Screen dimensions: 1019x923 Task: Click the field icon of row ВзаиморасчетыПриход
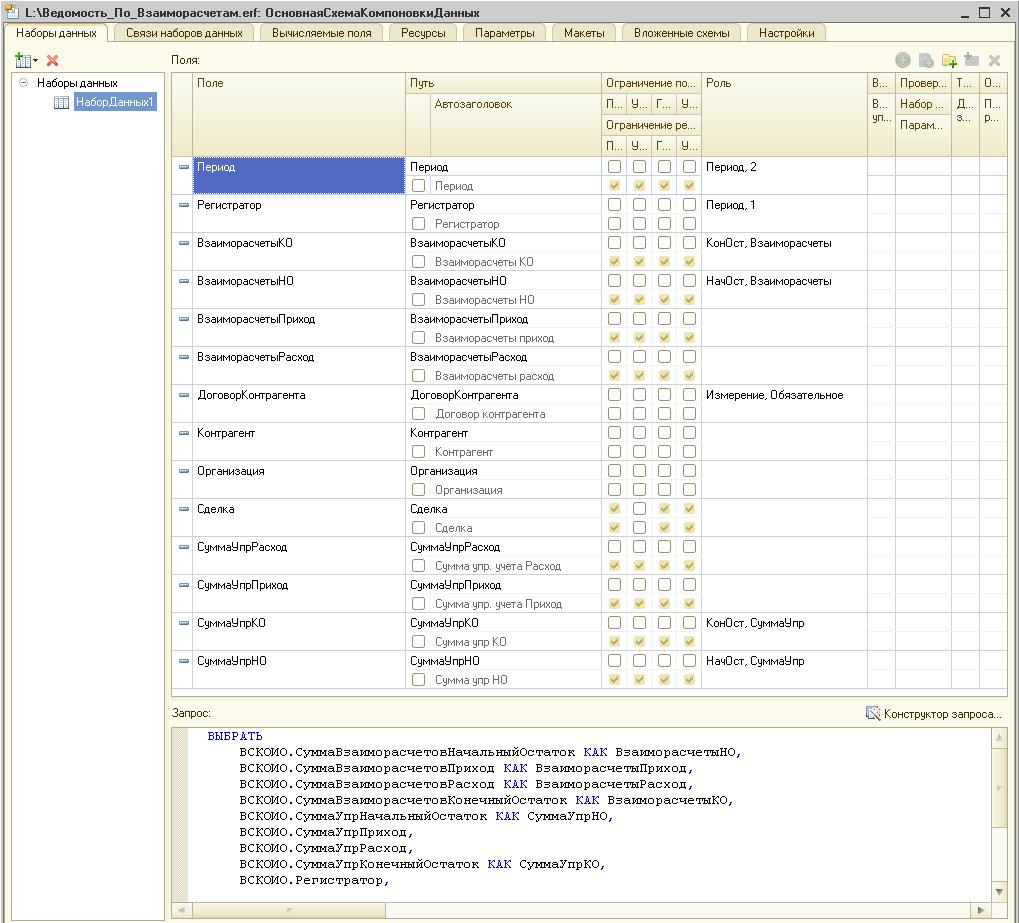coord(184,319)
